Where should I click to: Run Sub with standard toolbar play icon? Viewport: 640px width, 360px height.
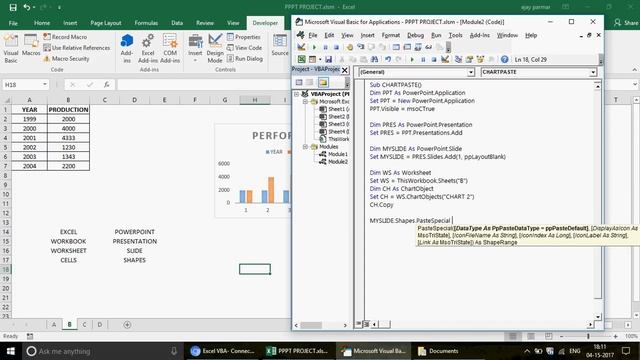[412, 60]
